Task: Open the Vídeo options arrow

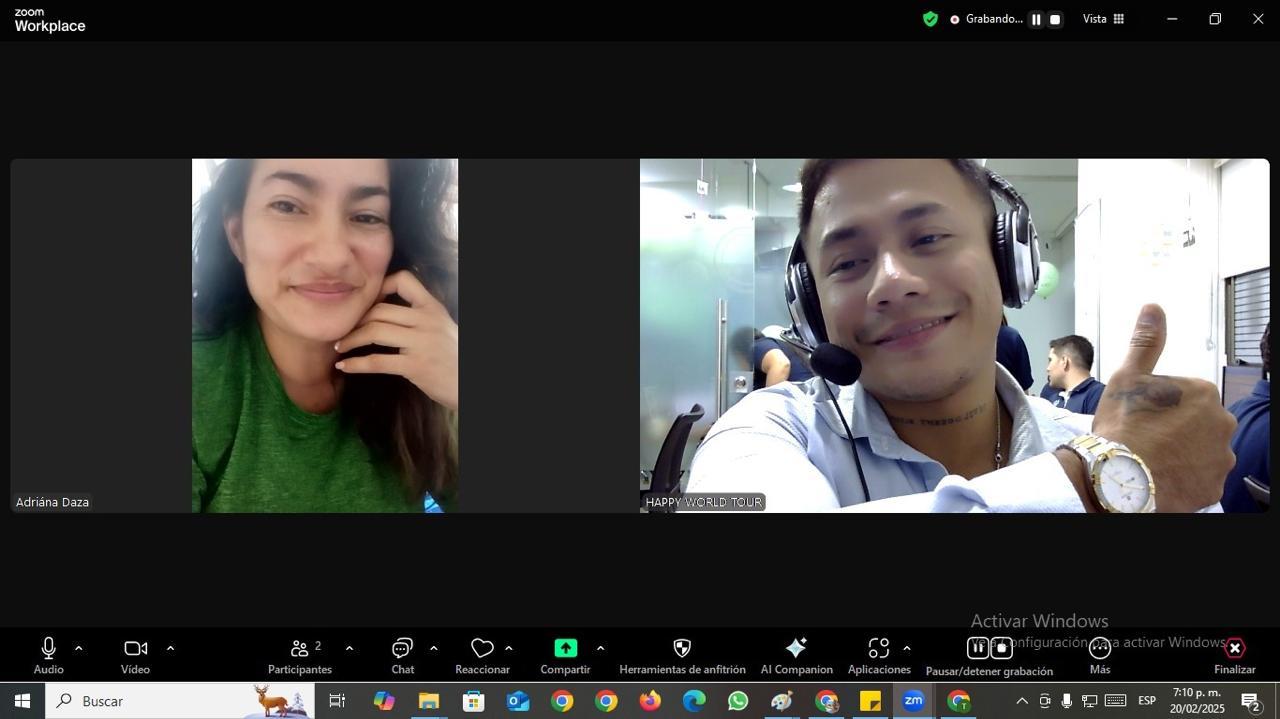Action: click(x=170, y=648)
